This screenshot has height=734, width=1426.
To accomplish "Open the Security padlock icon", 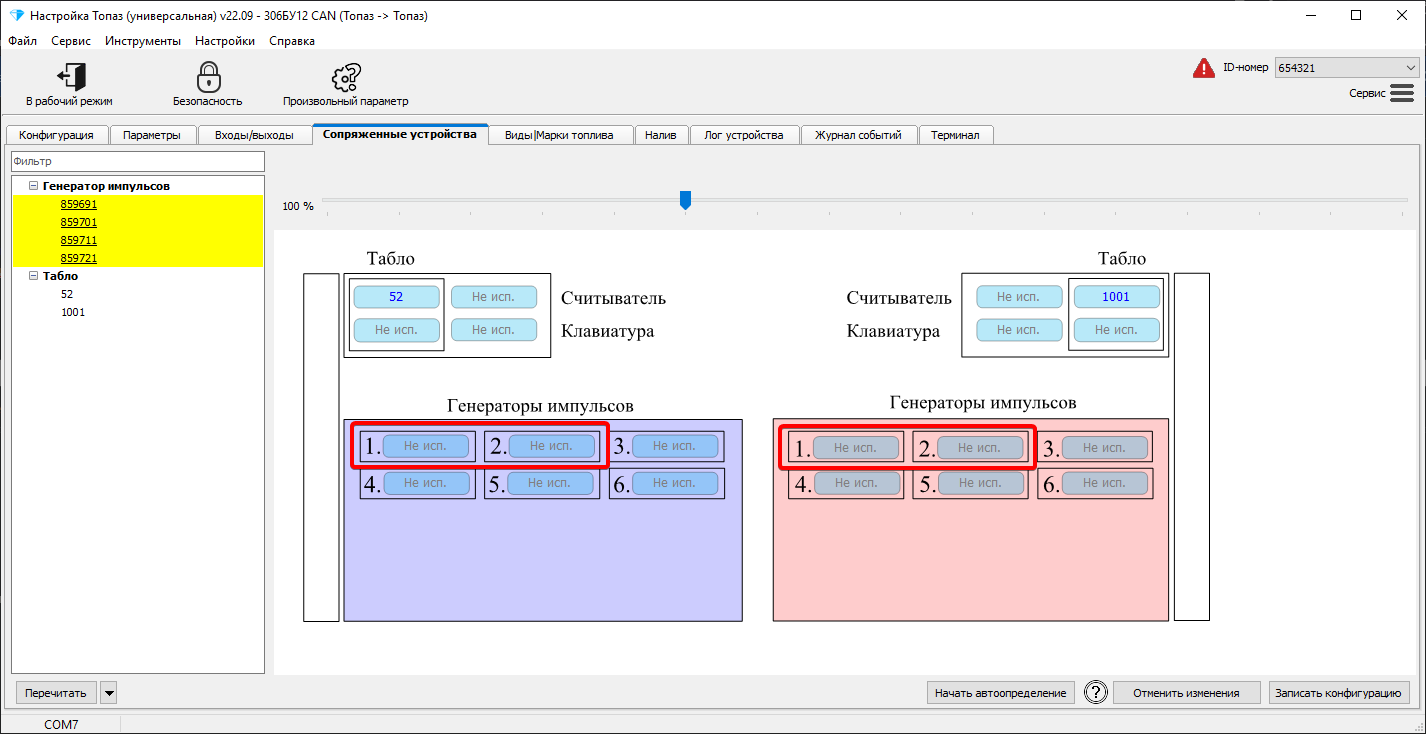I will pyautogui.click(x=208, y=77).
